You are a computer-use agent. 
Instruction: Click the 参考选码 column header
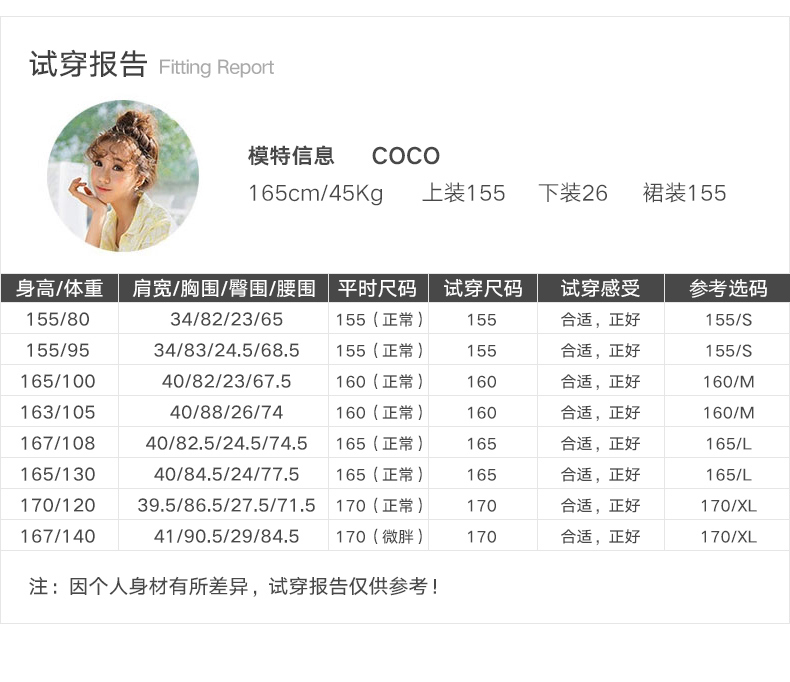[x=728, y=288]
